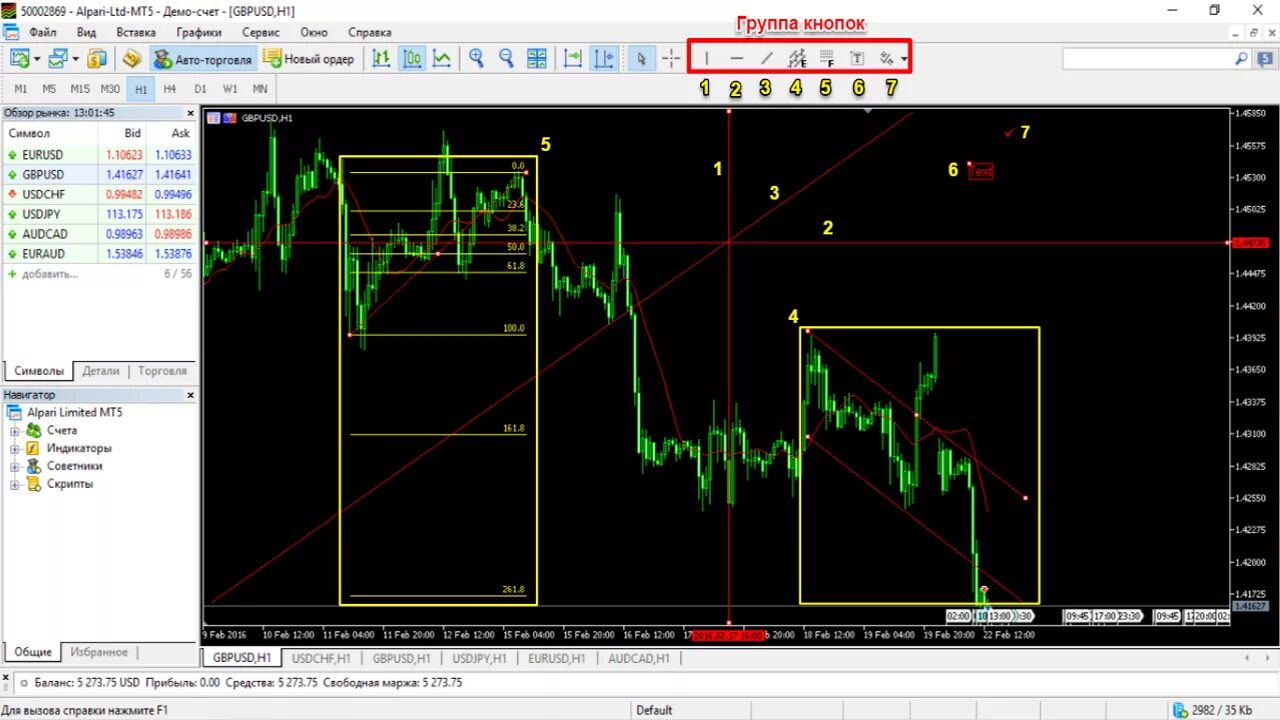Select the cursor arrow tool
This screenshot has width=1280, height=720.
642,59
